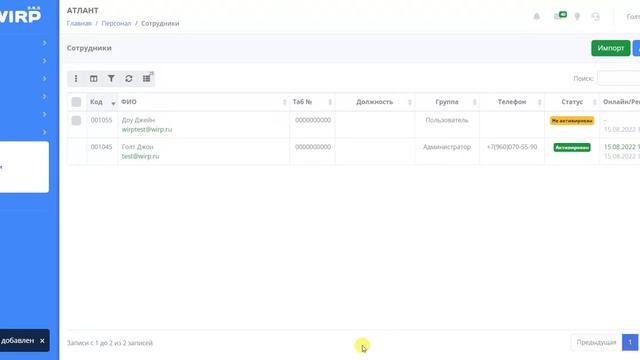Click phone number +7(960)070-55-90
This screenshot has height=360, width=640.
pyautogui.click(x=512, y=147)
